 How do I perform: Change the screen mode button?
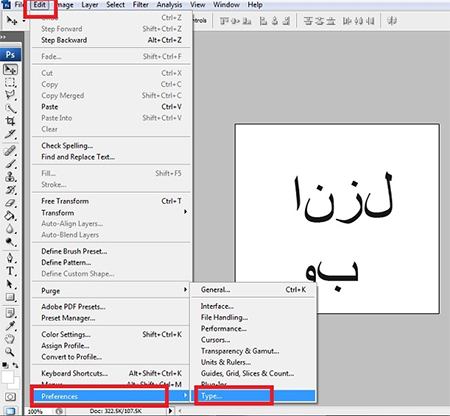(10, 411)
